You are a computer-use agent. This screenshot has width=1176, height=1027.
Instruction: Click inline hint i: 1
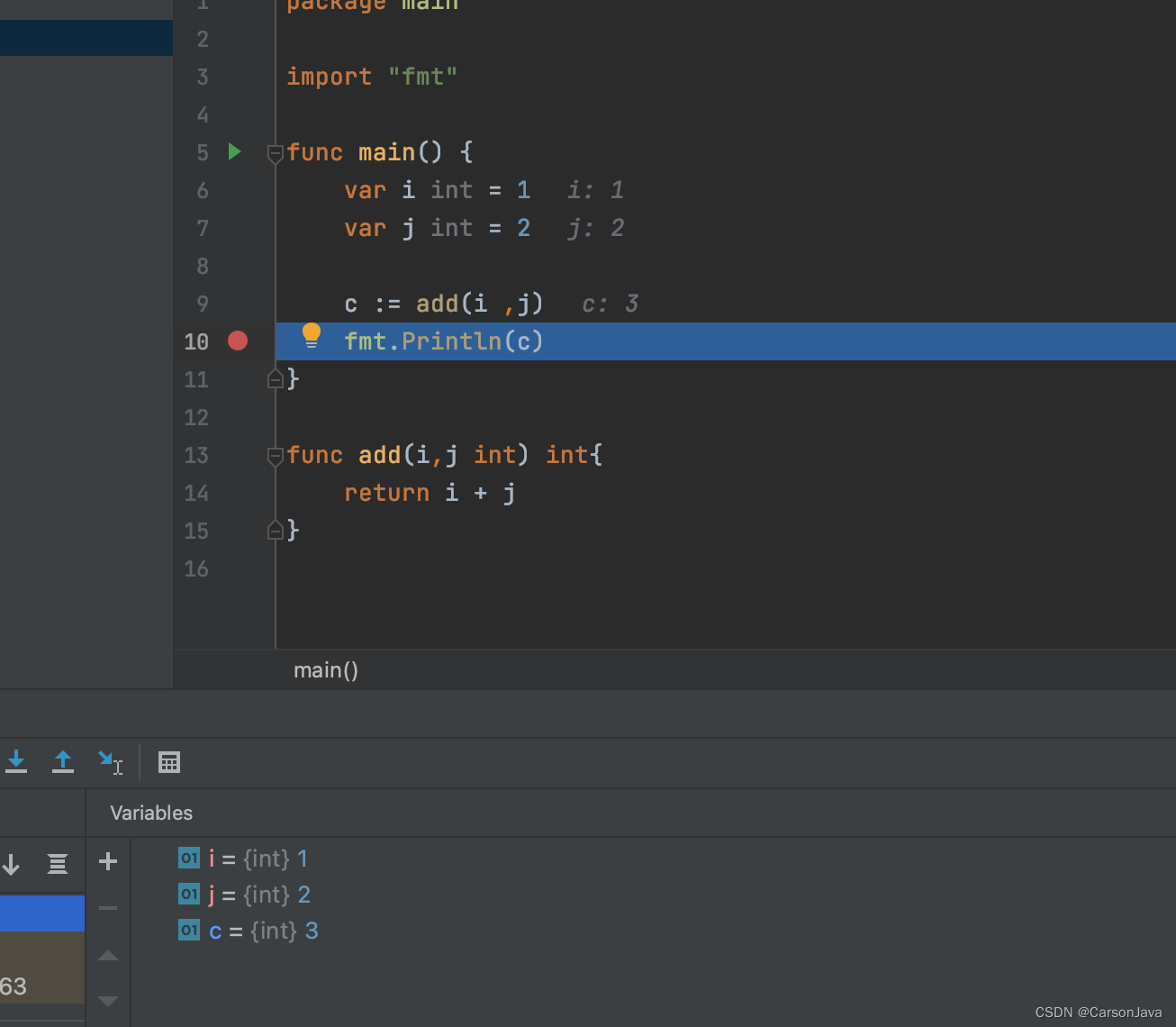pos(595,190)
